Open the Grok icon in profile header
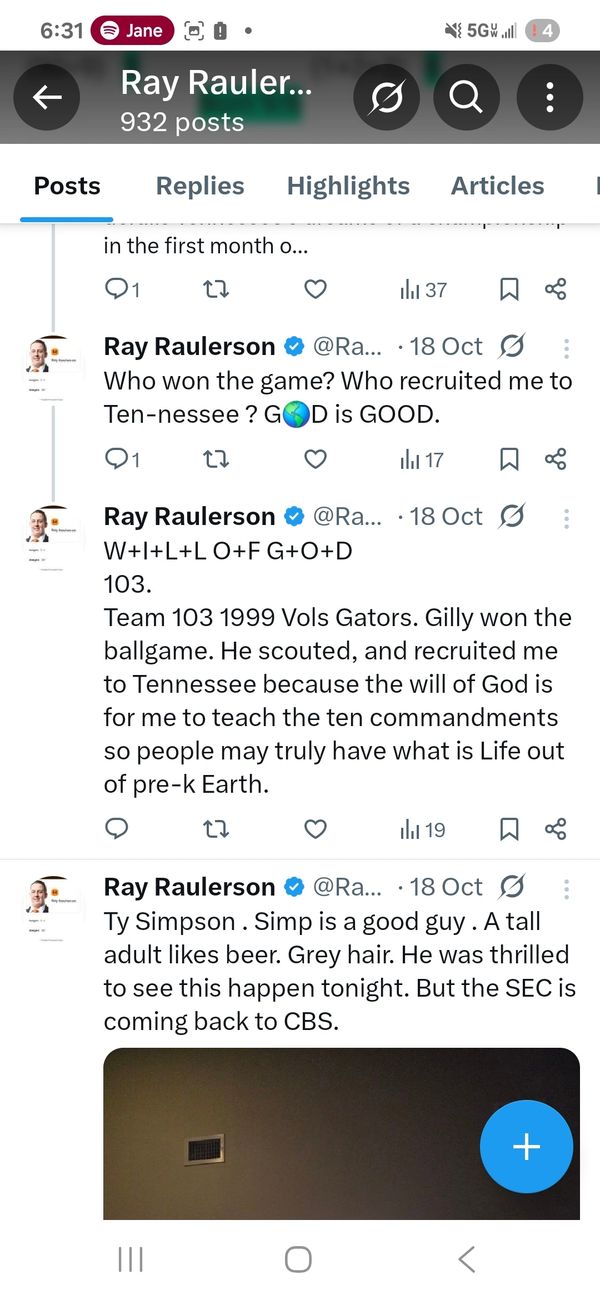The height and width of the screenshot is (1300, 600). [x=385, y=97]
